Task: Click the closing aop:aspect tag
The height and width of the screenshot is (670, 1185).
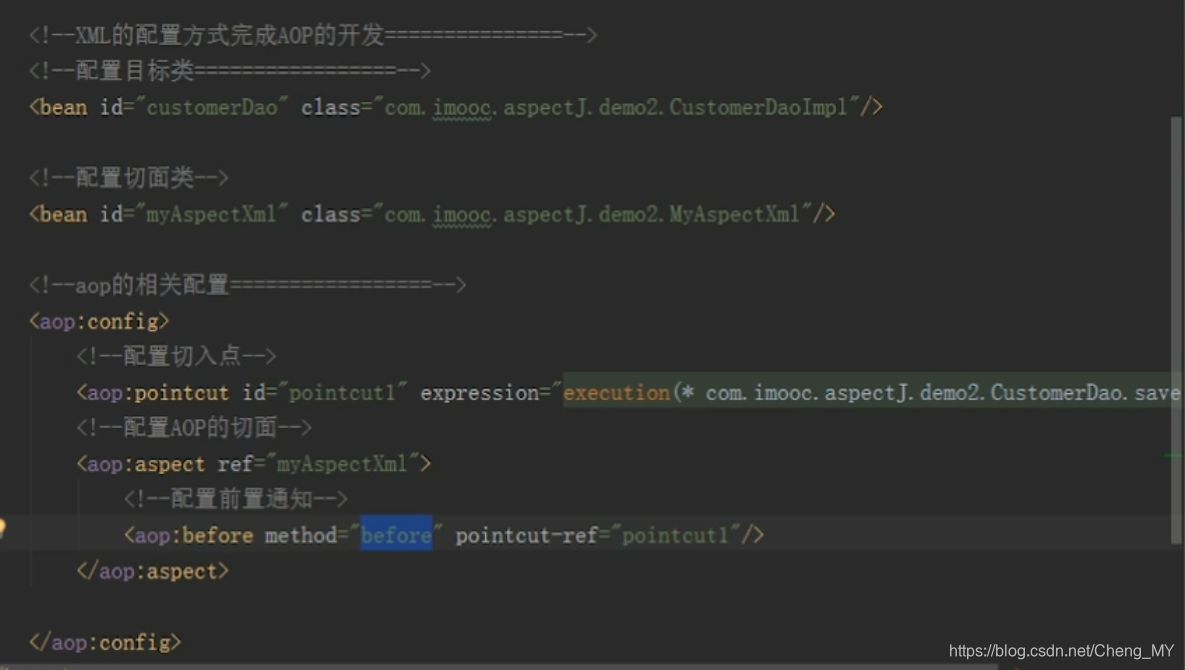Action: coord(153,571)
